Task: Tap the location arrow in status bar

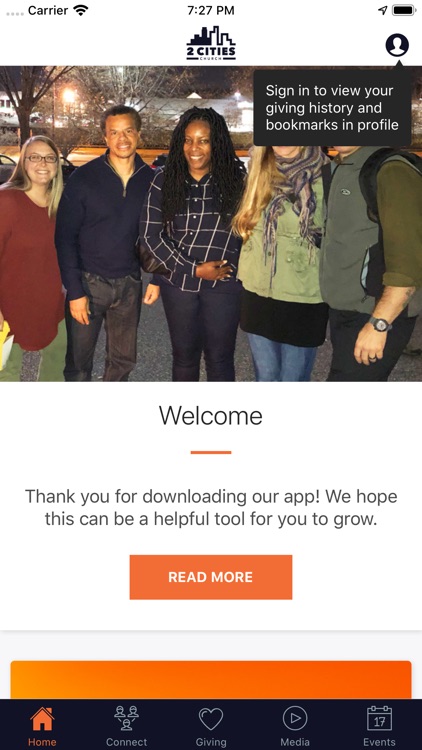Action: click(382, 10)
